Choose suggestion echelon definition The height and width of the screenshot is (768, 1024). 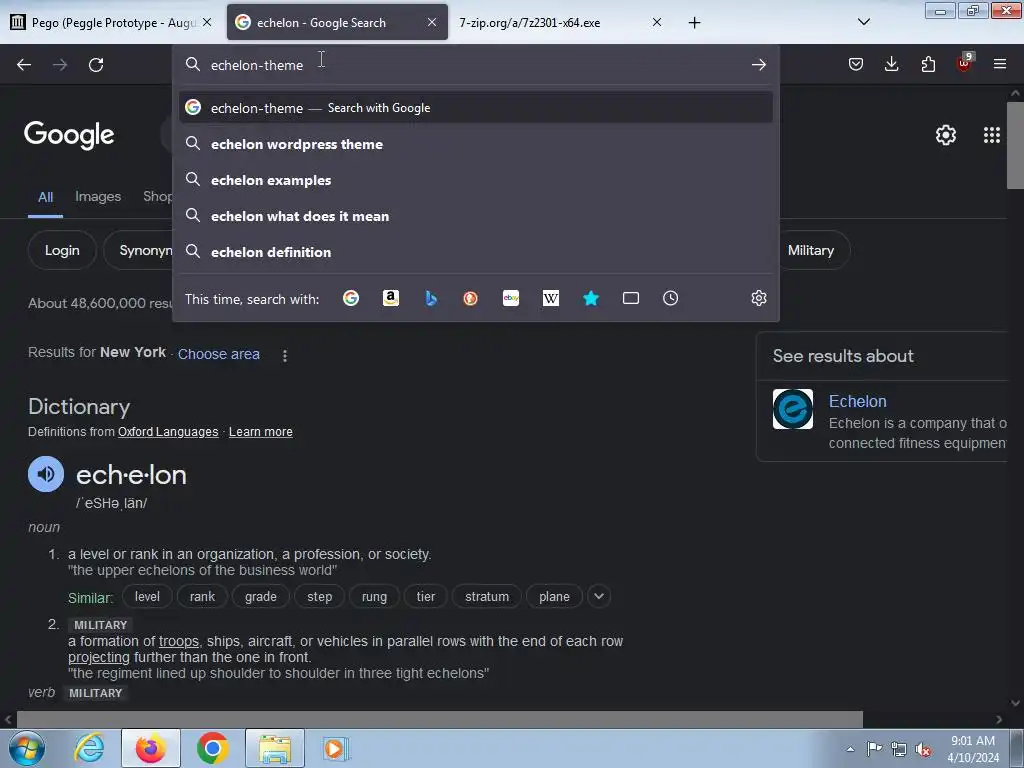point(475,252)
